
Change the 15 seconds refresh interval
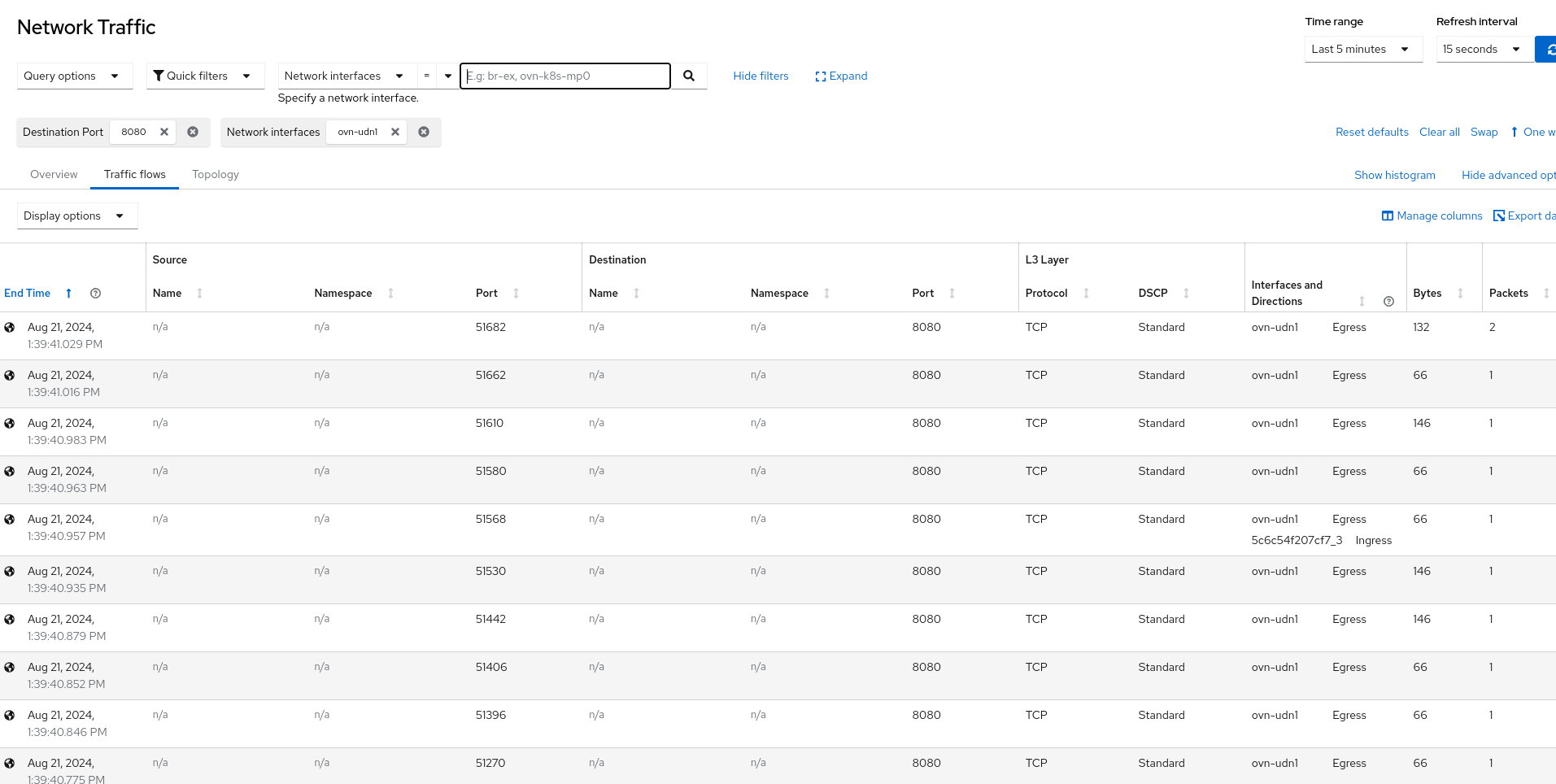(x=1482, y=49)
